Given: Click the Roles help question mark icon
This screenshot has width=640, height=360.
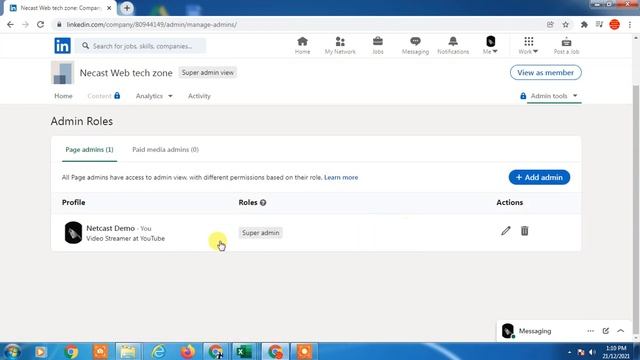Looking at the screenshot, I should coord(263,202).
